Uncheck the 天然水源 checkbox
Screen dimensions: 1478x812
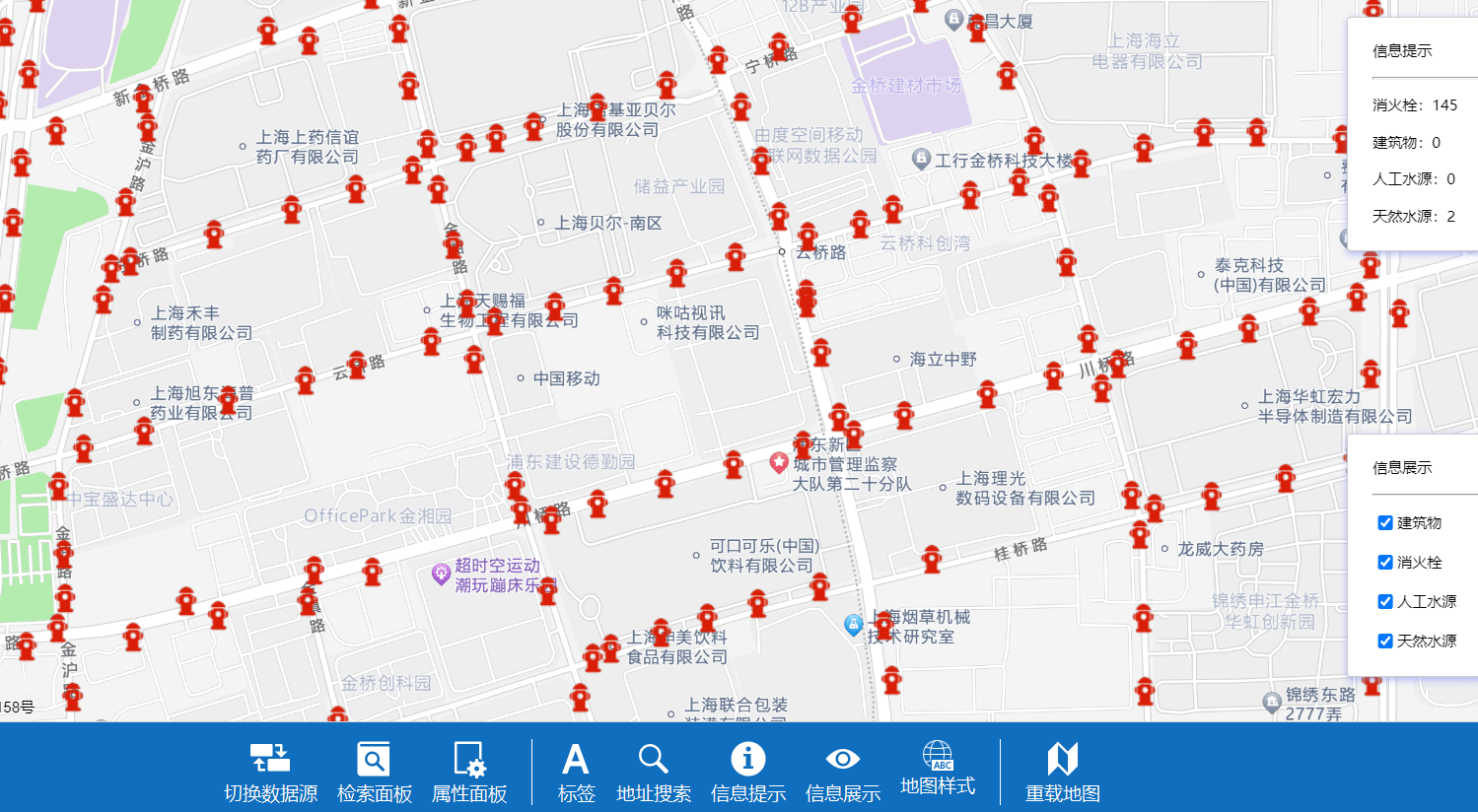pyautogui.click(x=1385, y=641)
